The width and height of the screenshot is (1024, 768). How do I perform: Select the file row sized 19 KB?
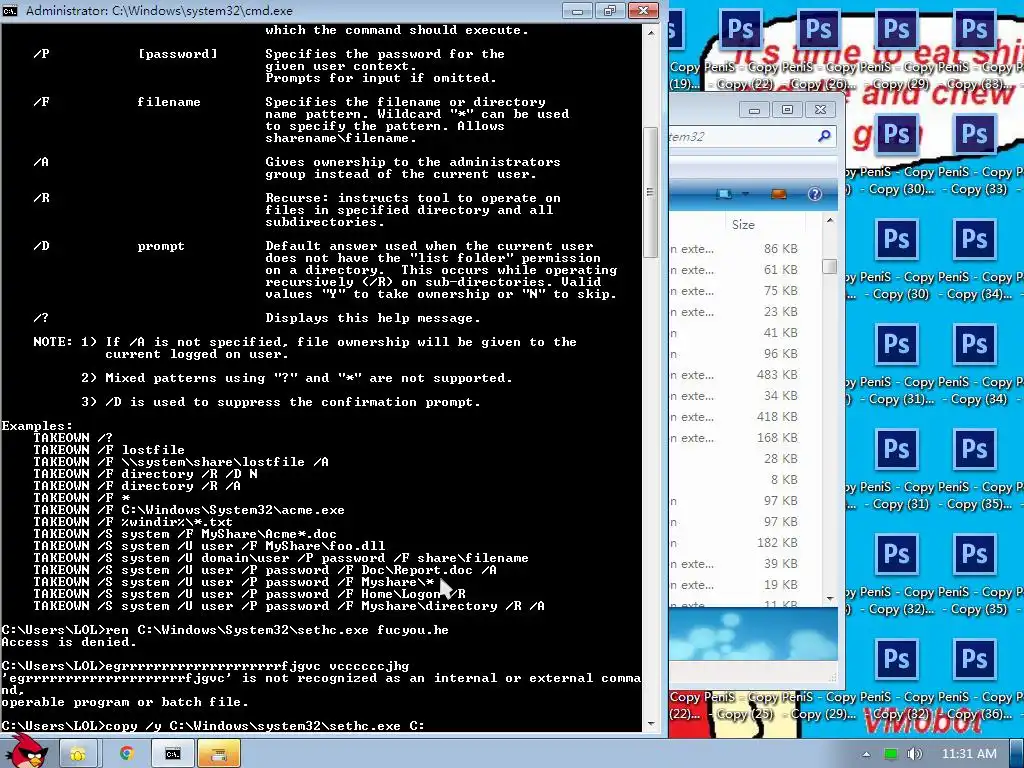point(736,584)
